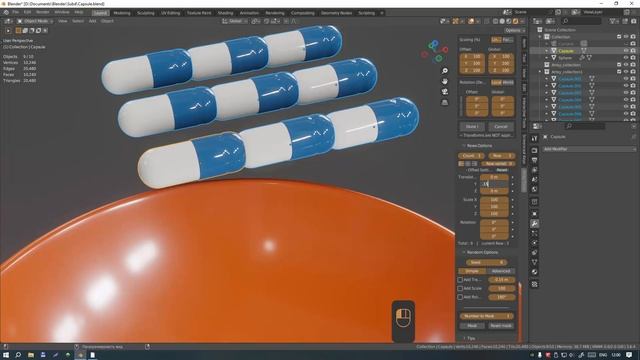Screen dimensions: 640x360
Task: Select the Advanced random mode toggle
Action: (x=501, y=271)
